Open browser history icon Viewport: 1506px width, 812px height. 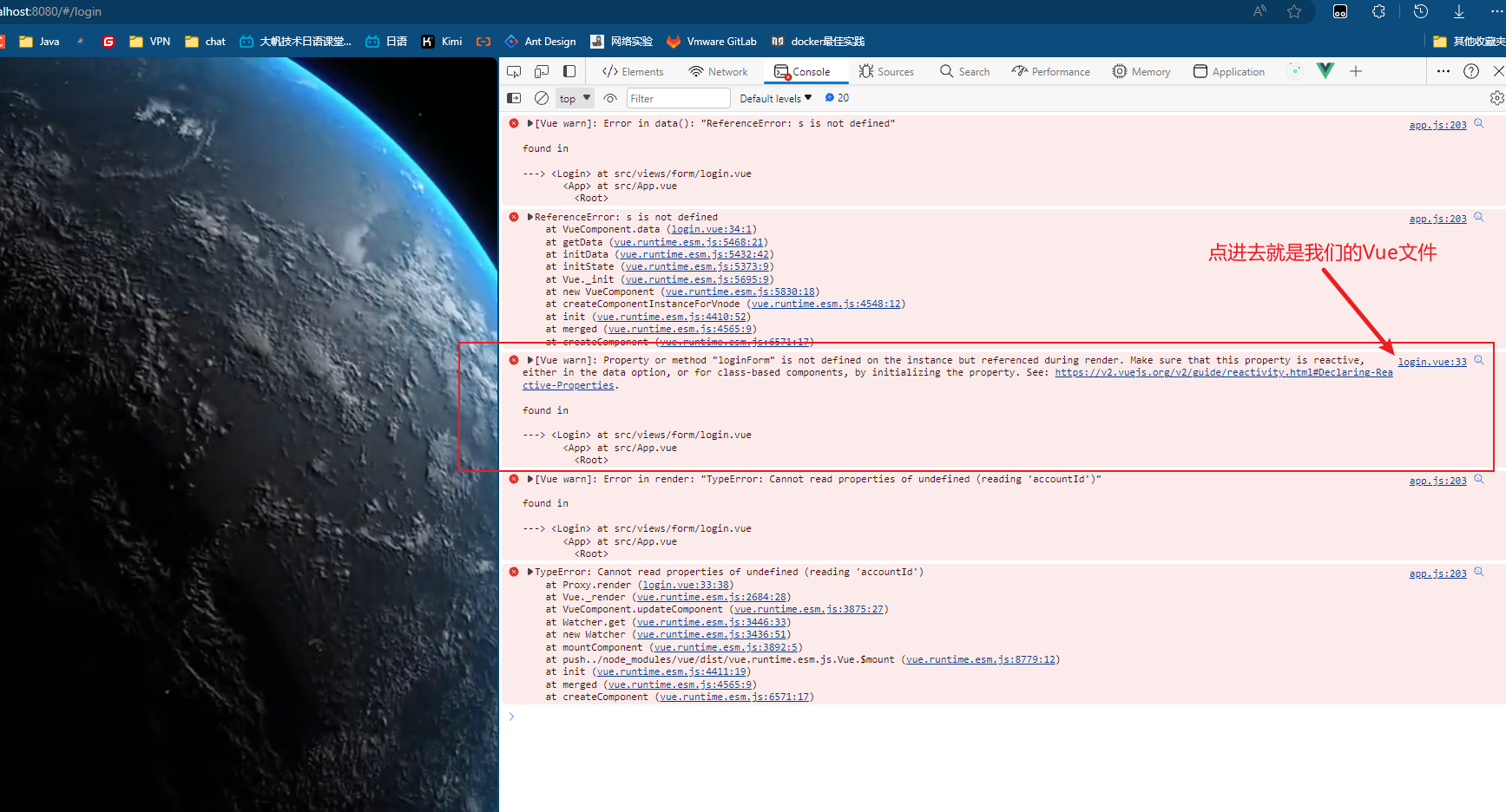click(x=1420, y=11)
